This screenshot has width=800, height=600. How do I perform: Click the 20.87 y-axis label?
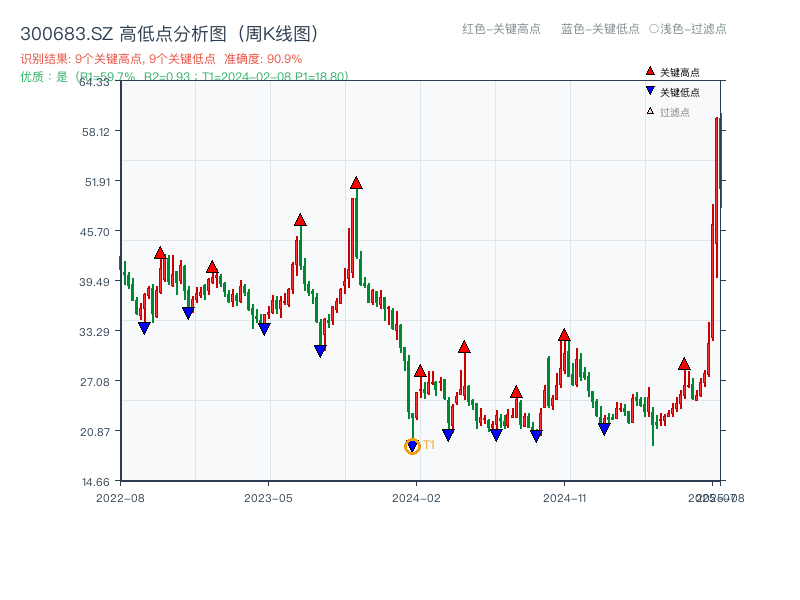click(95, 432)
